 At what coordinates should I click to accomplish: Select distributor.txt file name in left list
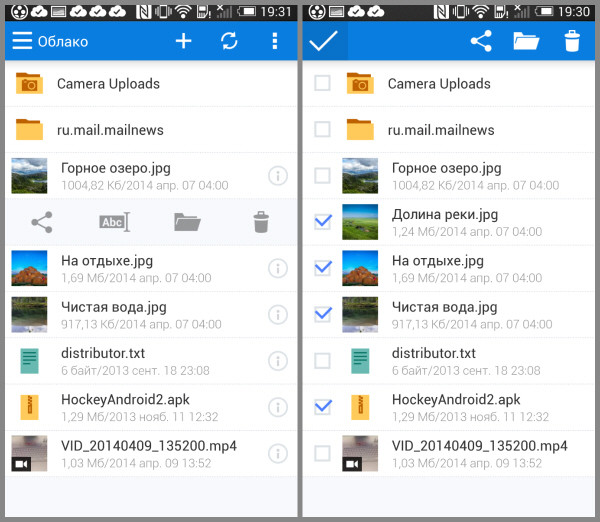[x=103, y=353]
